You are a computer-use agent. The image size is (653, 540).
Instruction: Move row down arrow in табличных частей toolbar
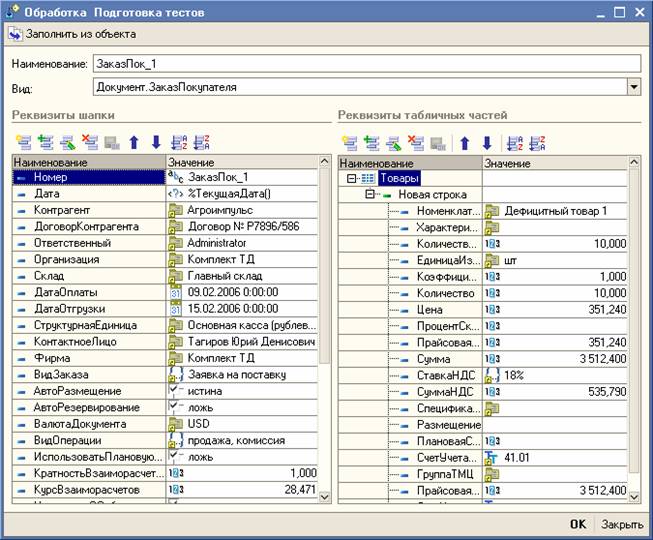point(487,143)
